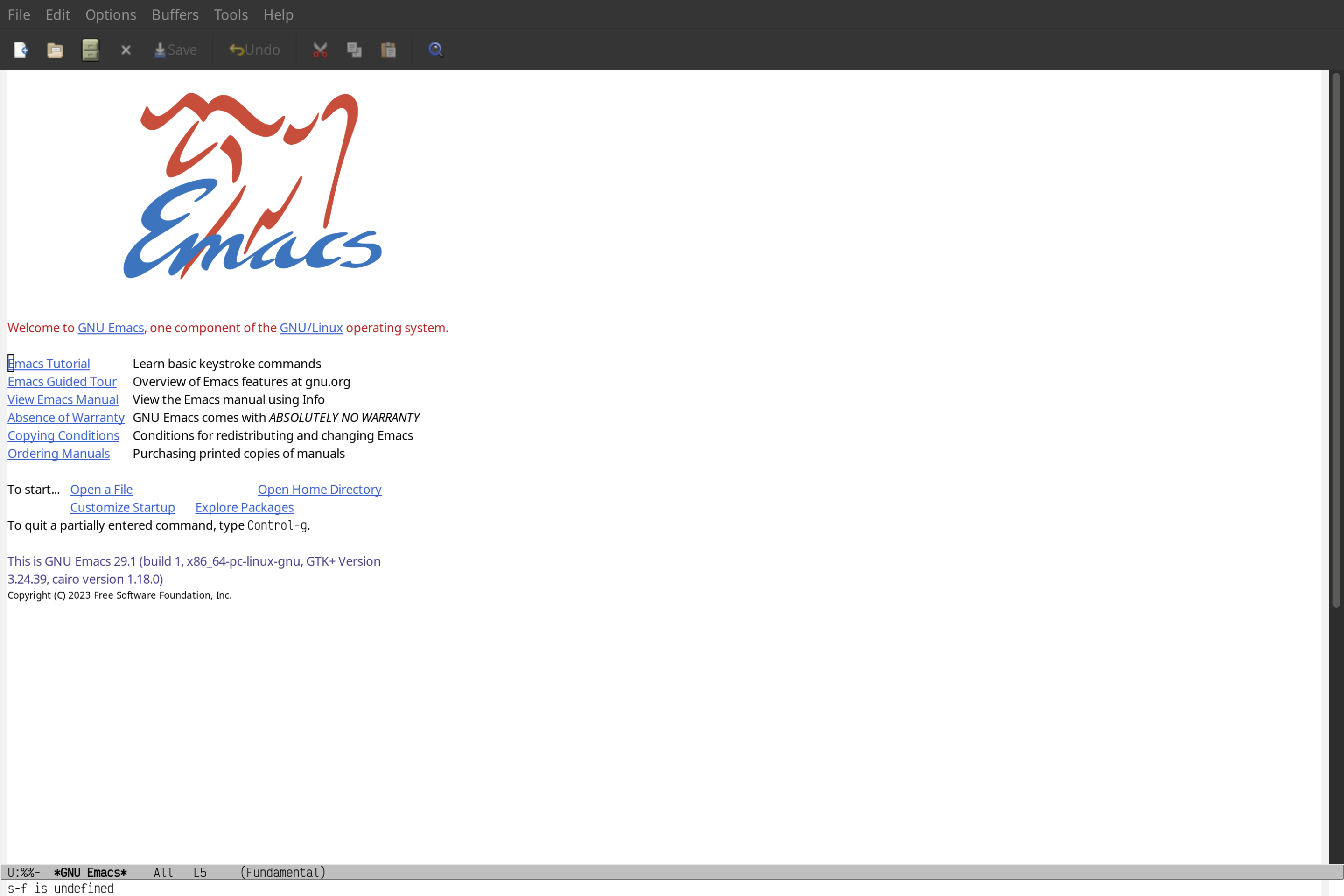Open the Buffers menu
Image resolution: width=1344 pixels, height=896 pixels.
[174, 14]
